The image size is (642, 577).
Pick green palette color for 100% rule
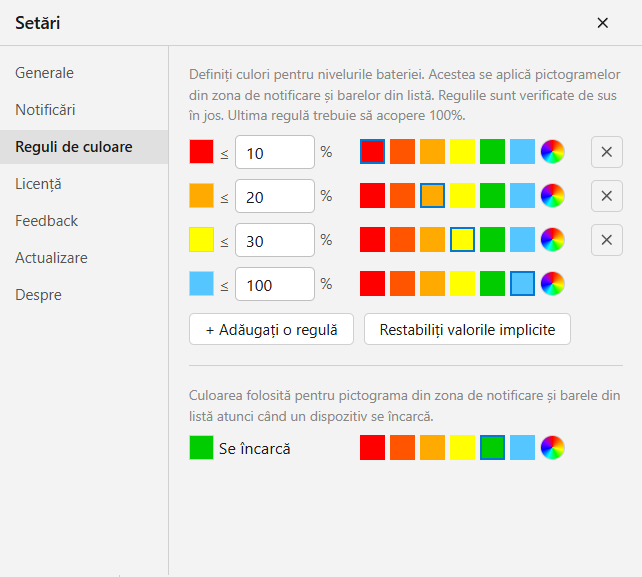pos(492,283)
